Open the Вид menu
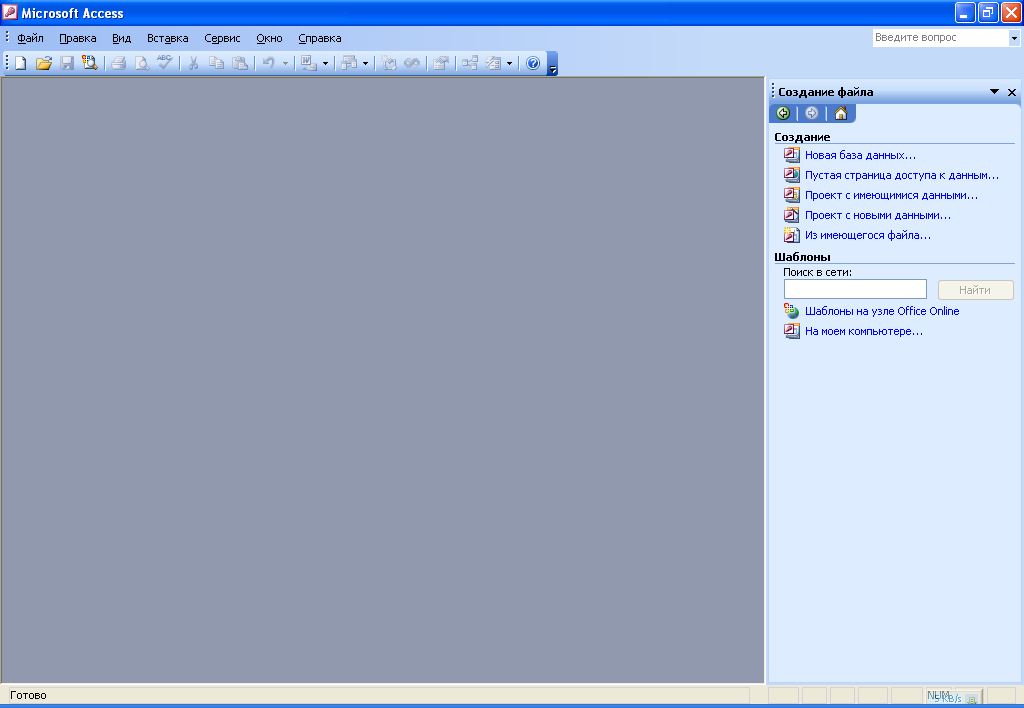Viewport: 1024px width, 708px height. click(x=121, y=38)
